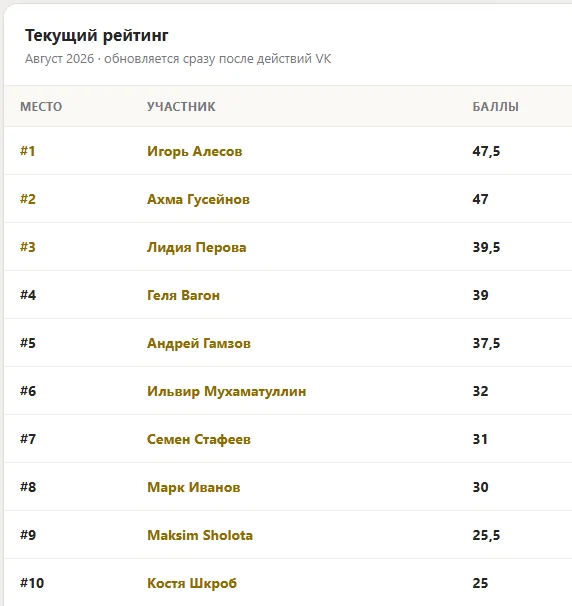Viewport: 572px width, 606px height.
Task: Open Ильвир Мухаматуллин profile
Action: (x=226, y=391)
